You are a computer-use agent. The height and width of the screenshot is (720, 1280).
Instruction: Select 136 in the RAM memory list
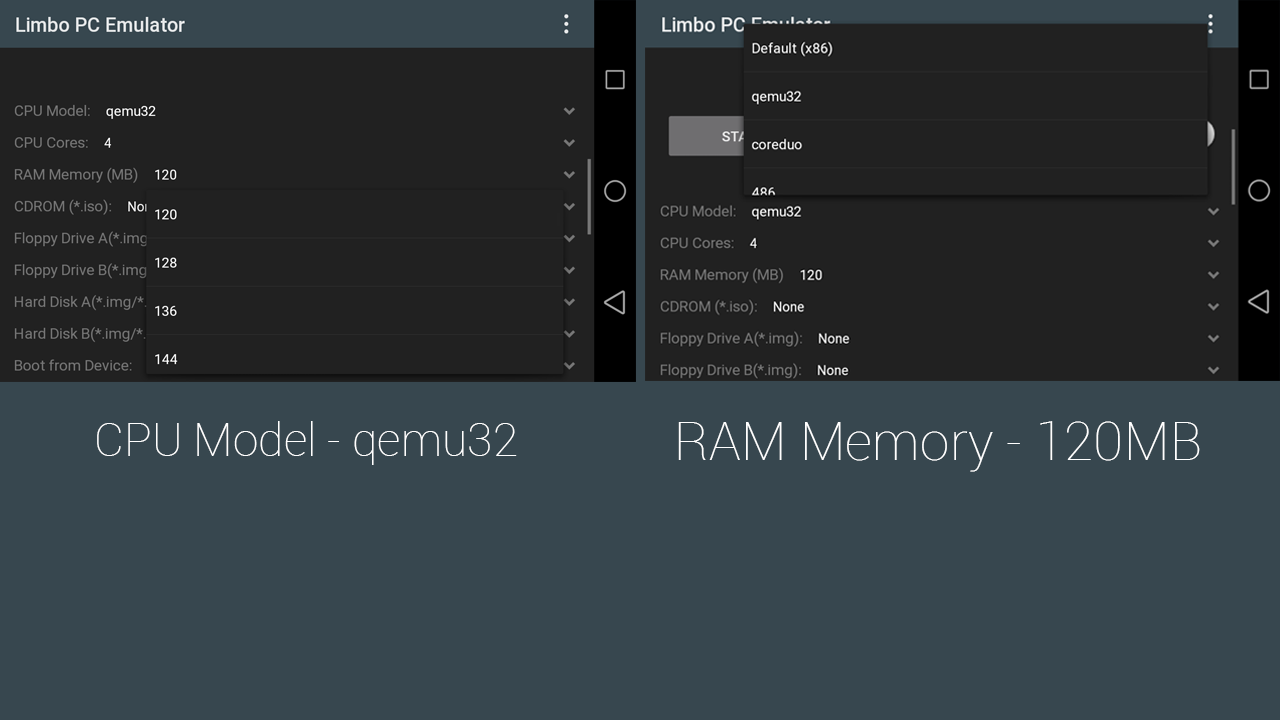(x=355, y=311)
